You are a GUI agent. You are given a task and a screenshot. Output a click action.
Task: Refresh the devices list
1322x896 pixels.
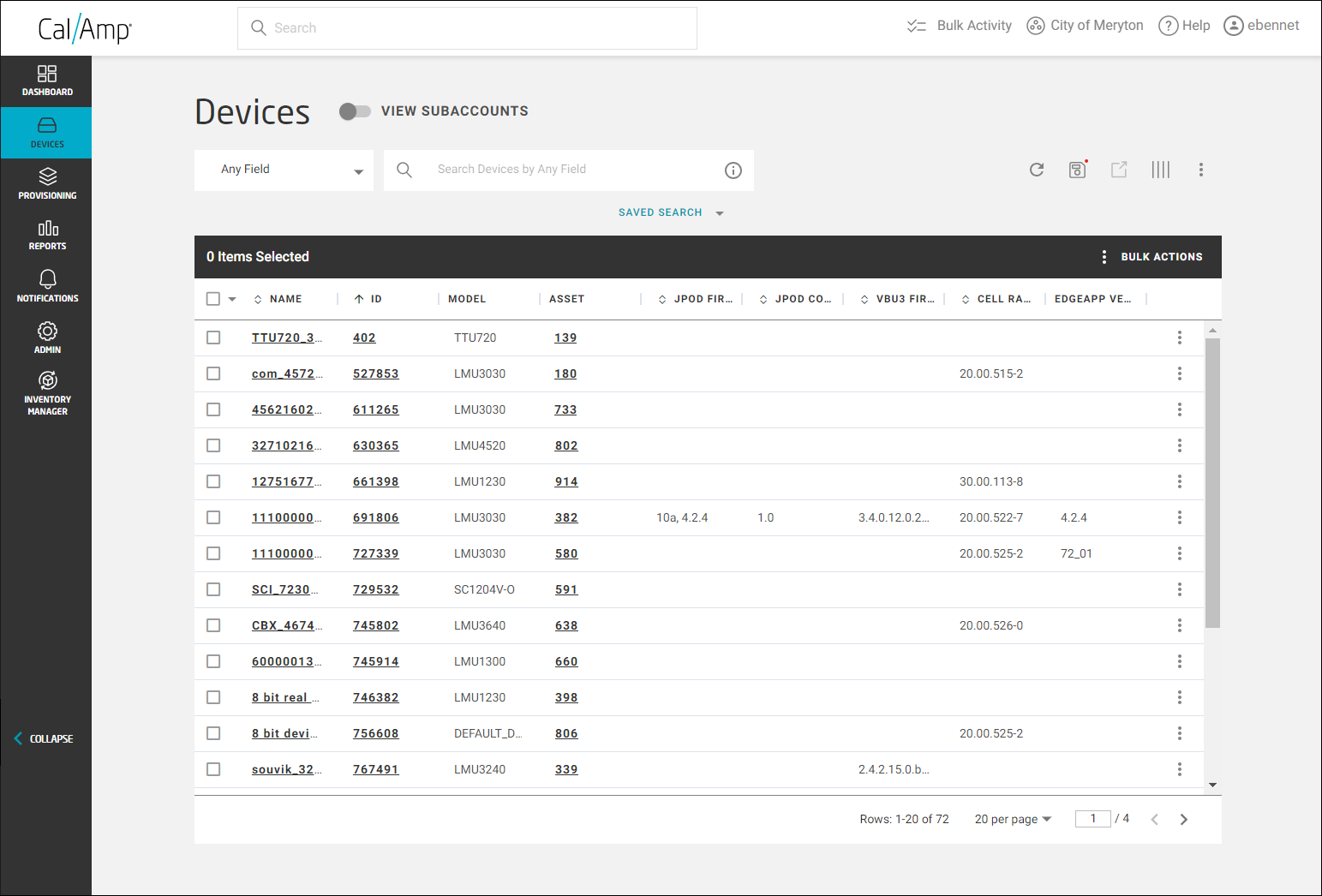pyautogui.click(x=1037, y=170)
